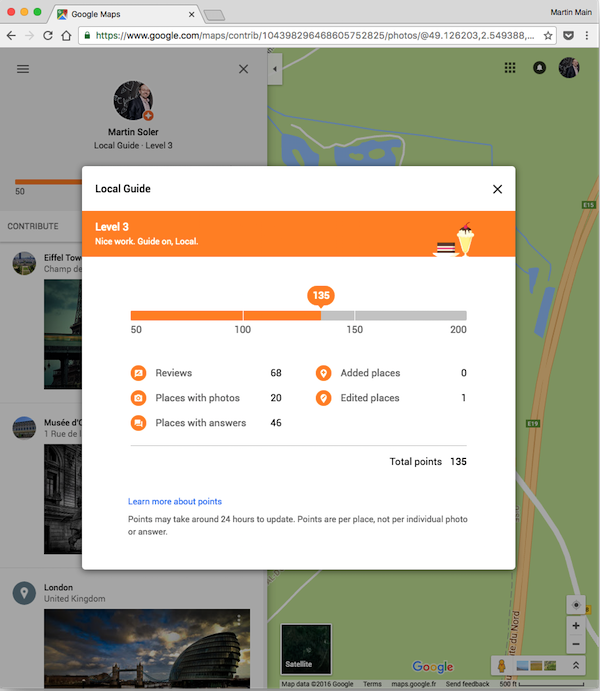
Task: Open the Chrome menu
Action: click(587, 36)
